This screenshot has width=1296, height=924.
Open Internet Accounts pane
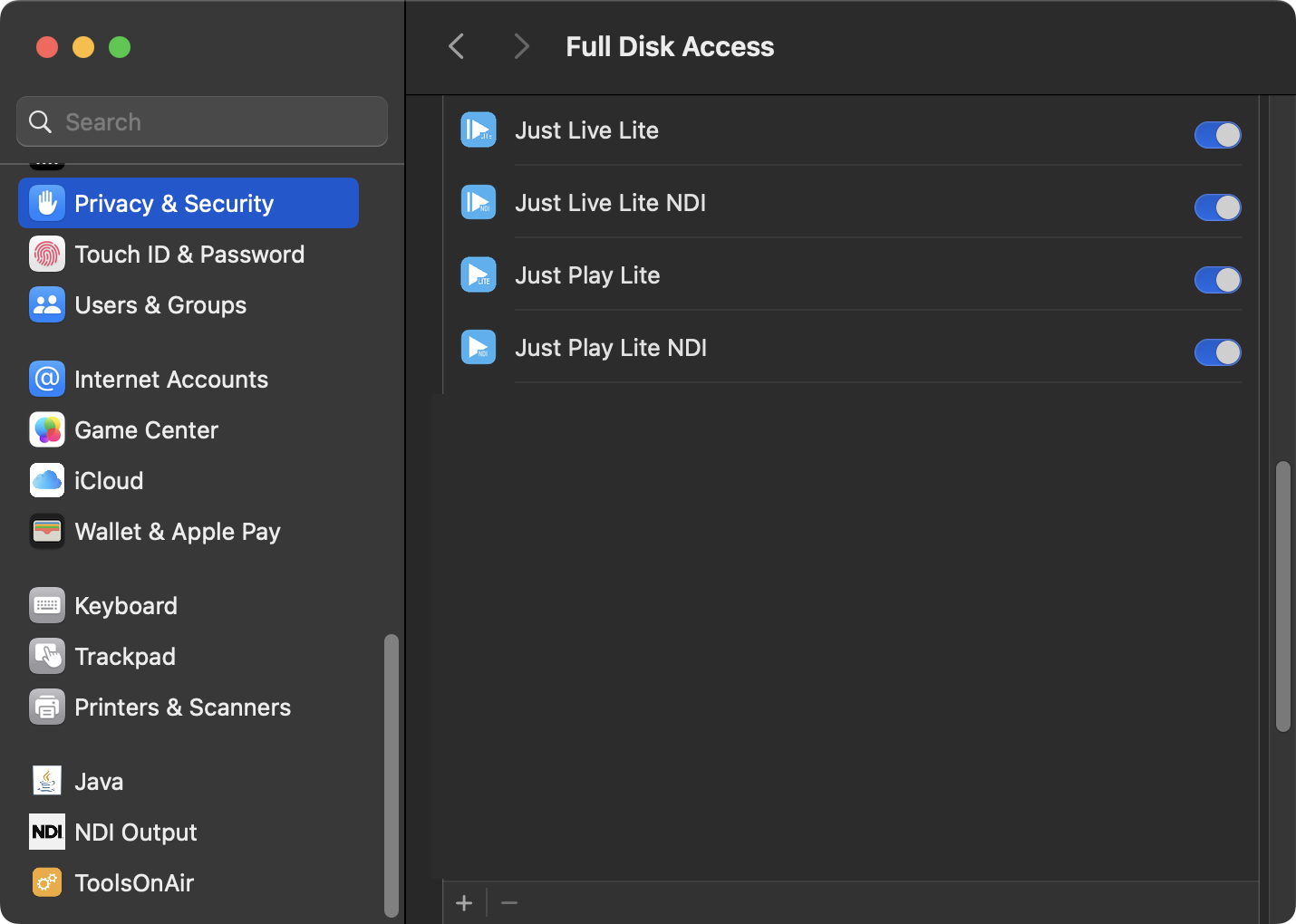pyautogui.click(x=189, y=379)
